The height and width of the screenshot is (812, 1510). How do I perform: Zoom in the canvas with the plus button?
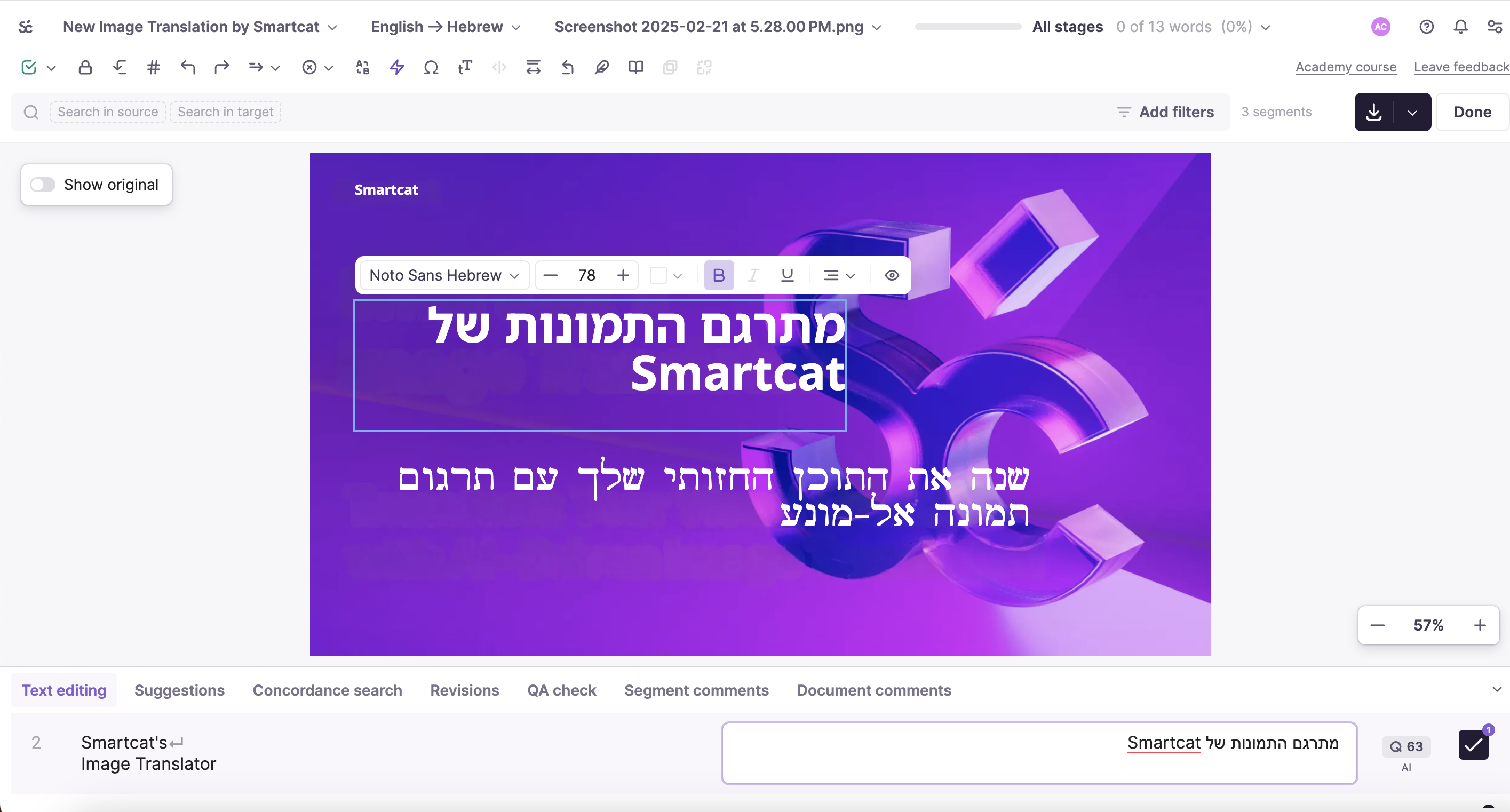[1480, 626]
